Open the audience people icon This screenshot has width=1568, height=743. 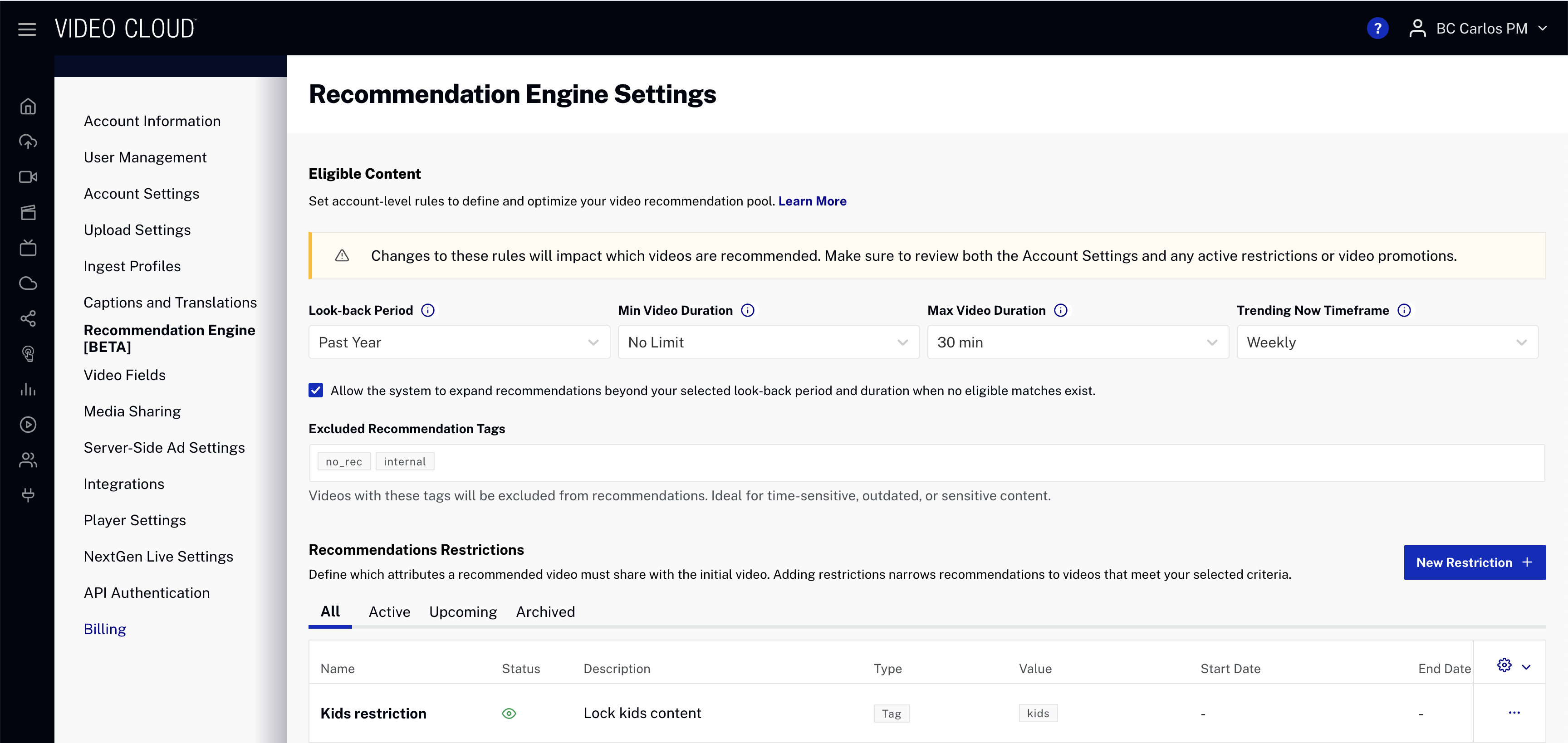(x=28, y=459)
